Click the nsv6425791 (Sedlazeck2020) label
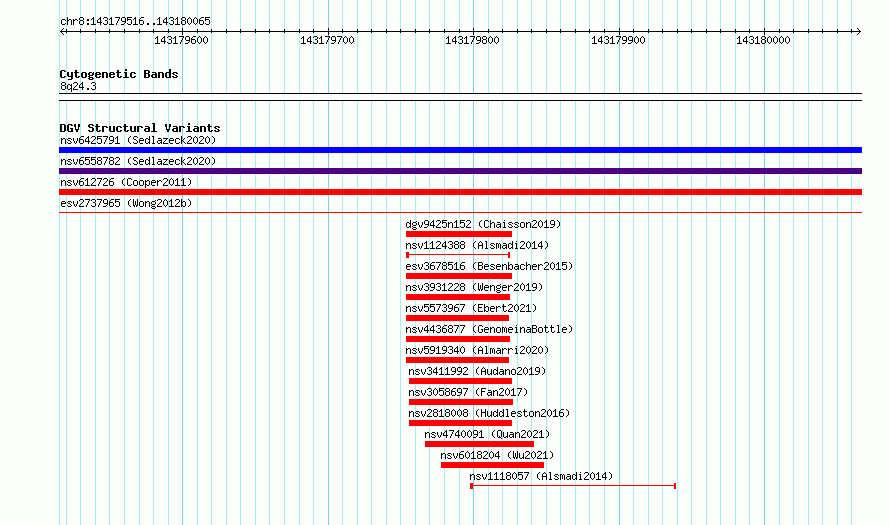 click(x=138, y=140)
